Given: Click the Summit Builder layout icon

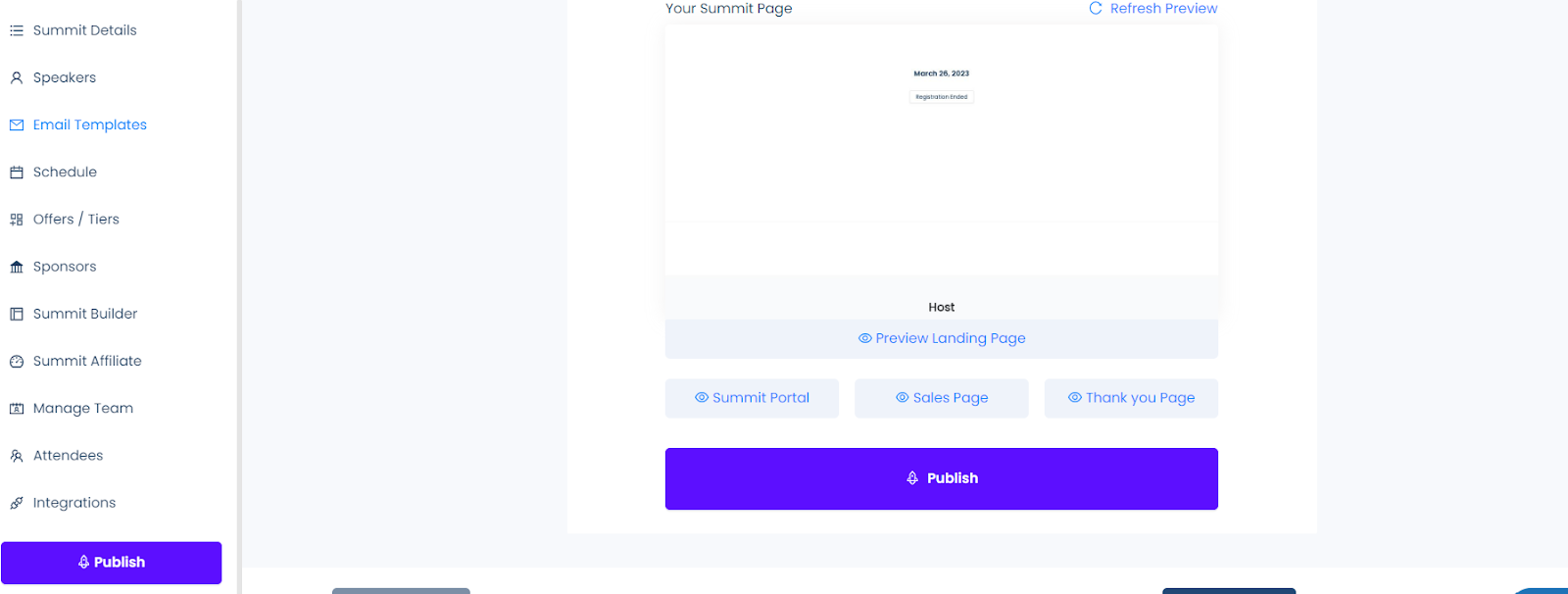Looking at the screenshot, I should pos(17,314).
